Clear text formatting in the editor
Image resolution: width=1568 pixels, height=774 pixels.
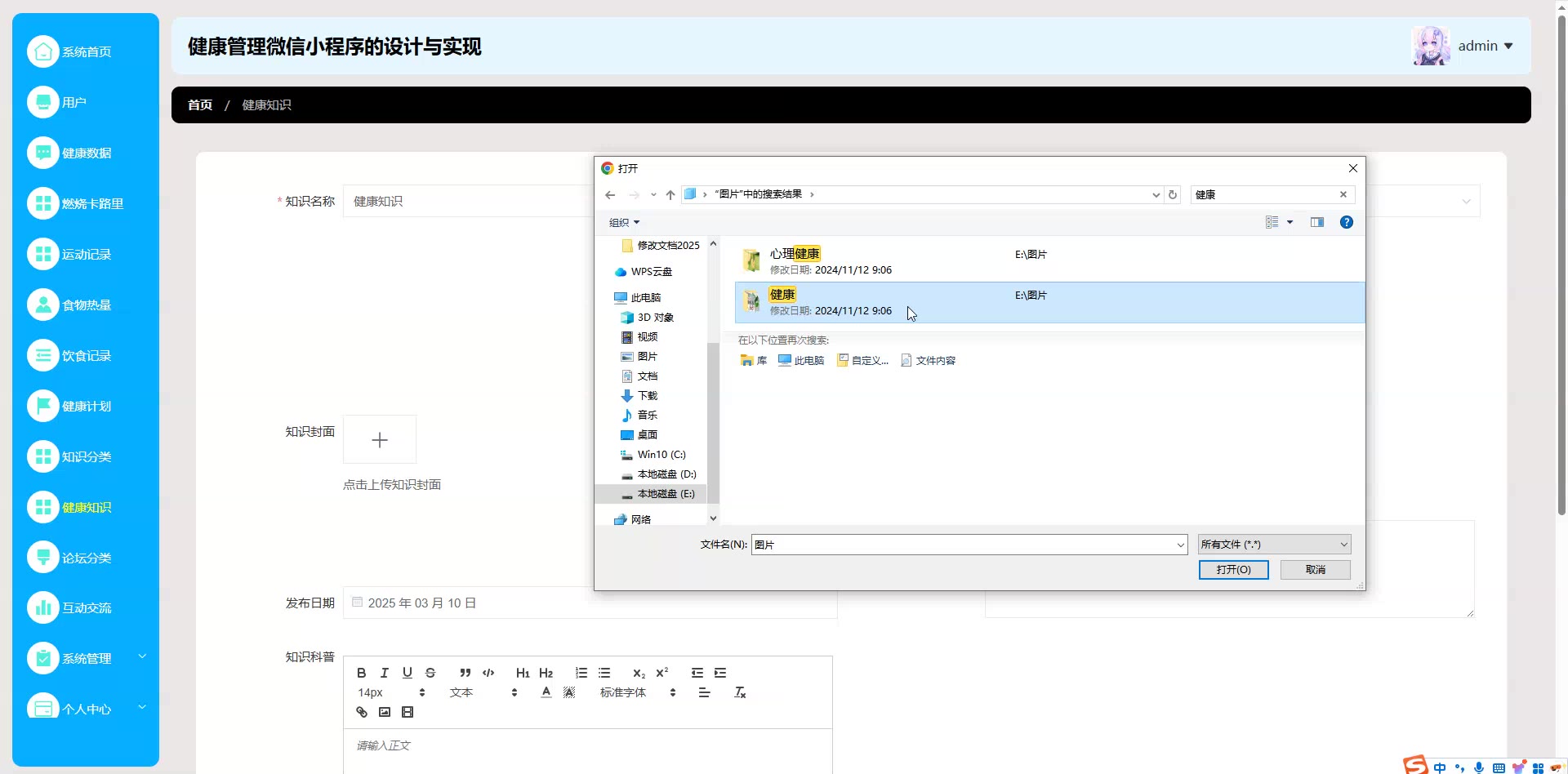point(740,692)
